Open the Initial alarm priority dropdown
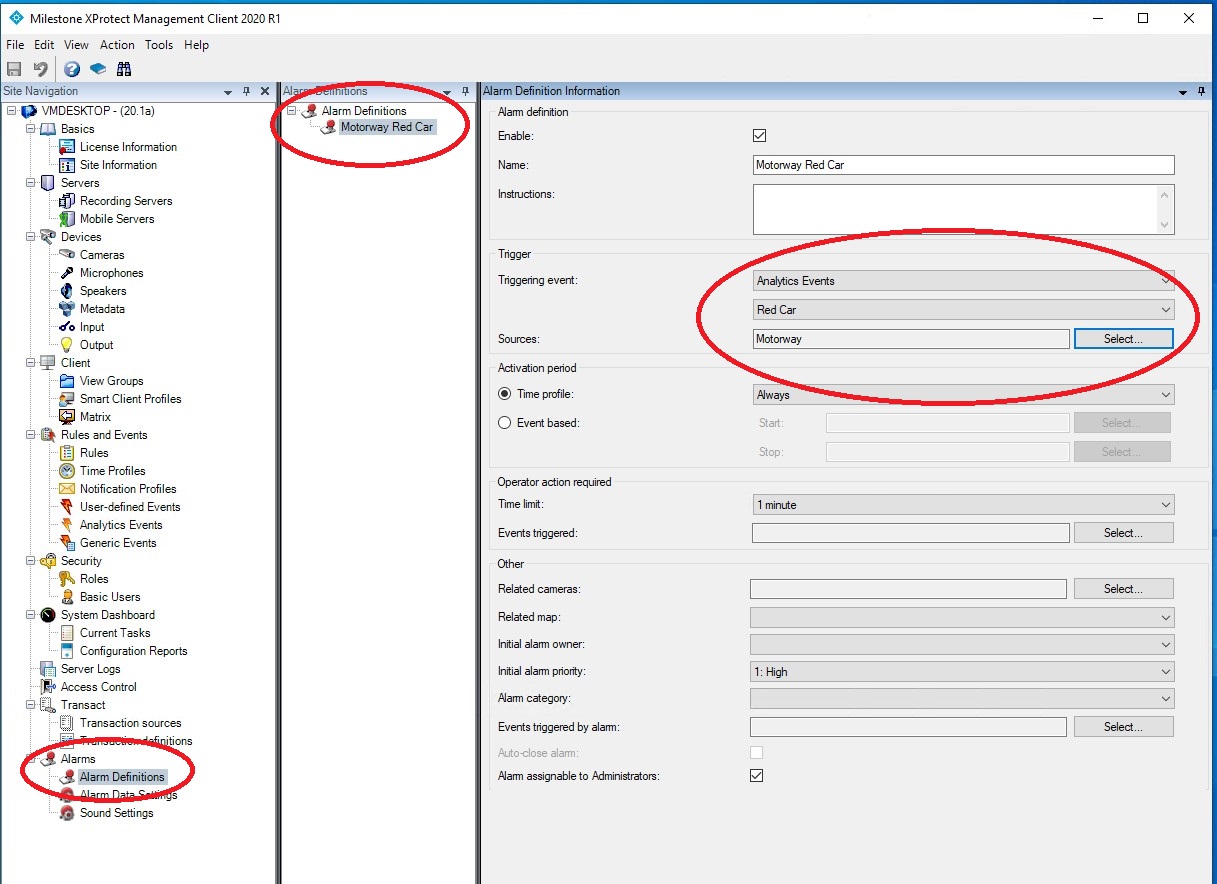The height and width of the screenshot is (884, 1217). [x=962, y=672]
